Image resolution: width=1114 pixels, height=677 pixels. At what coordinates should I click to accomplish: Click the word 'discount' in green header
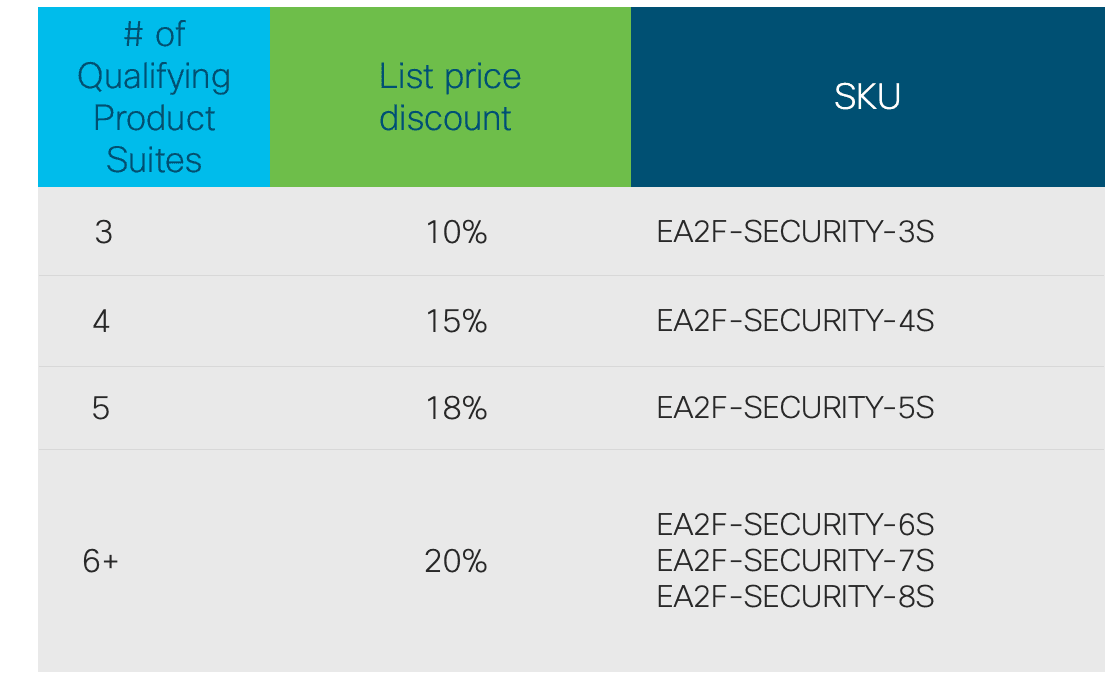[446, 118]
